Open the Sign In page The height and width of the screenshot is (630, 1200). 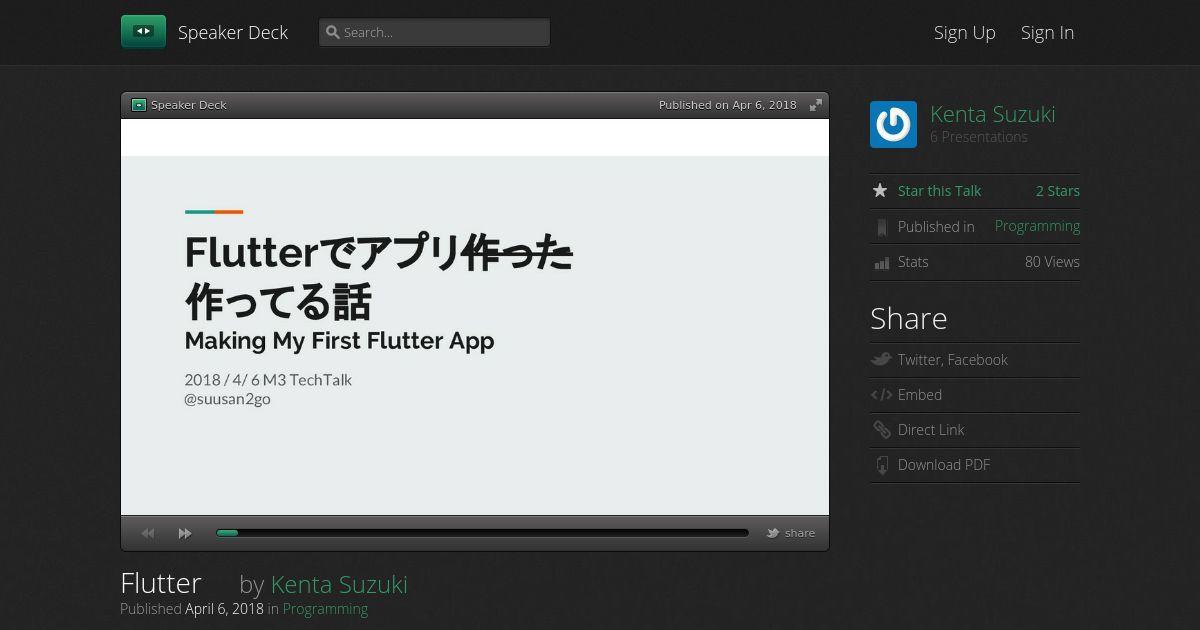[1047, 32]
